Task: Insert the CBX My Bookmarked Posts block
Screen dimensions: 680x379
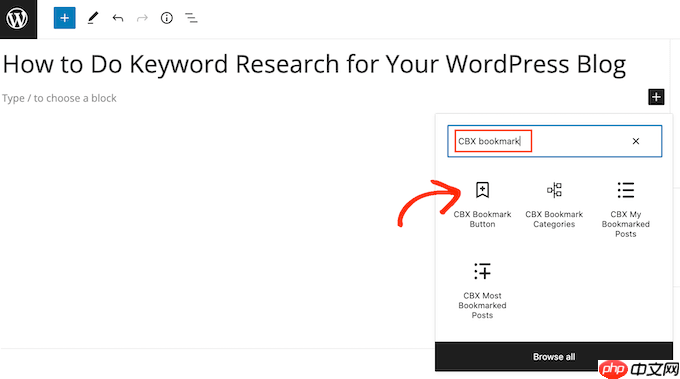Action: (x=625, y=209)
